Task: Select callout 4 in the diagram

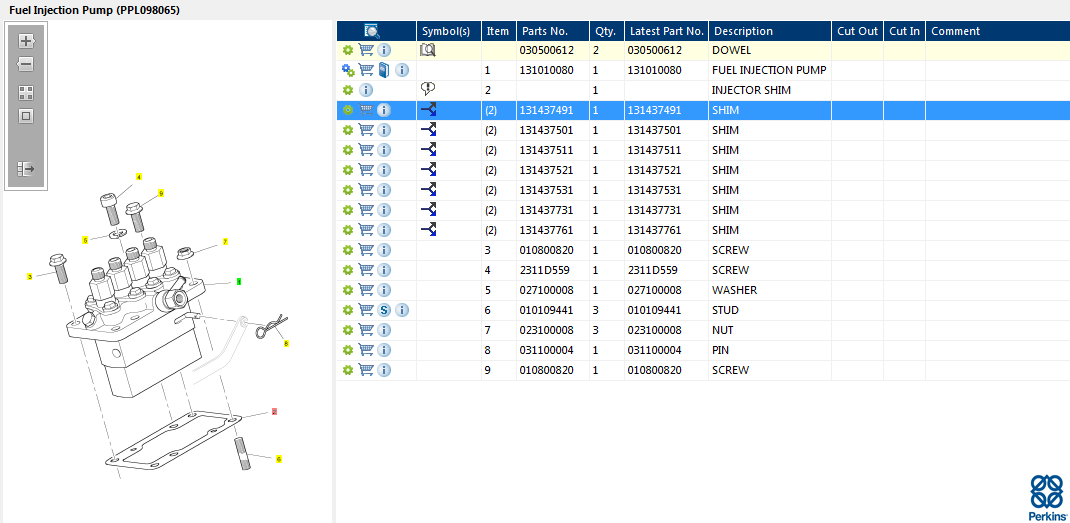Action: click(x=139, y=177)
